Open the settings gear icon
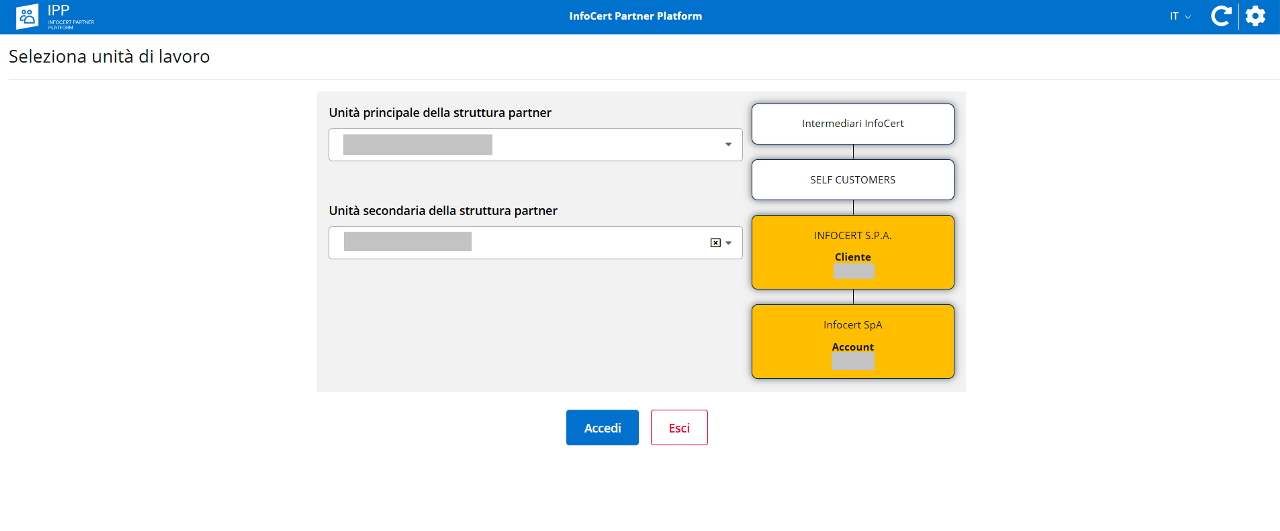Image resolution: width=1280 pixels, height=531 pixels. [1255, 16]
